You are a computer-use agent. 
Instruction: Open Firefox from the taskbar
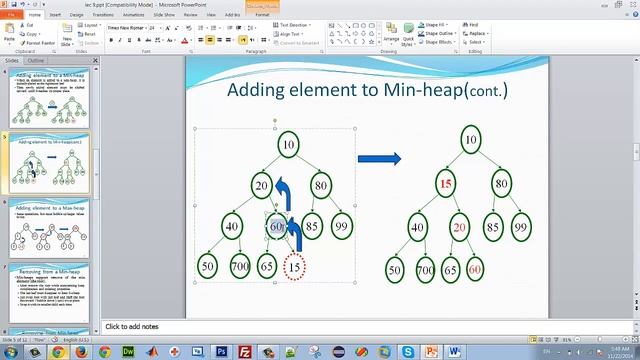(x=81, y=351)
